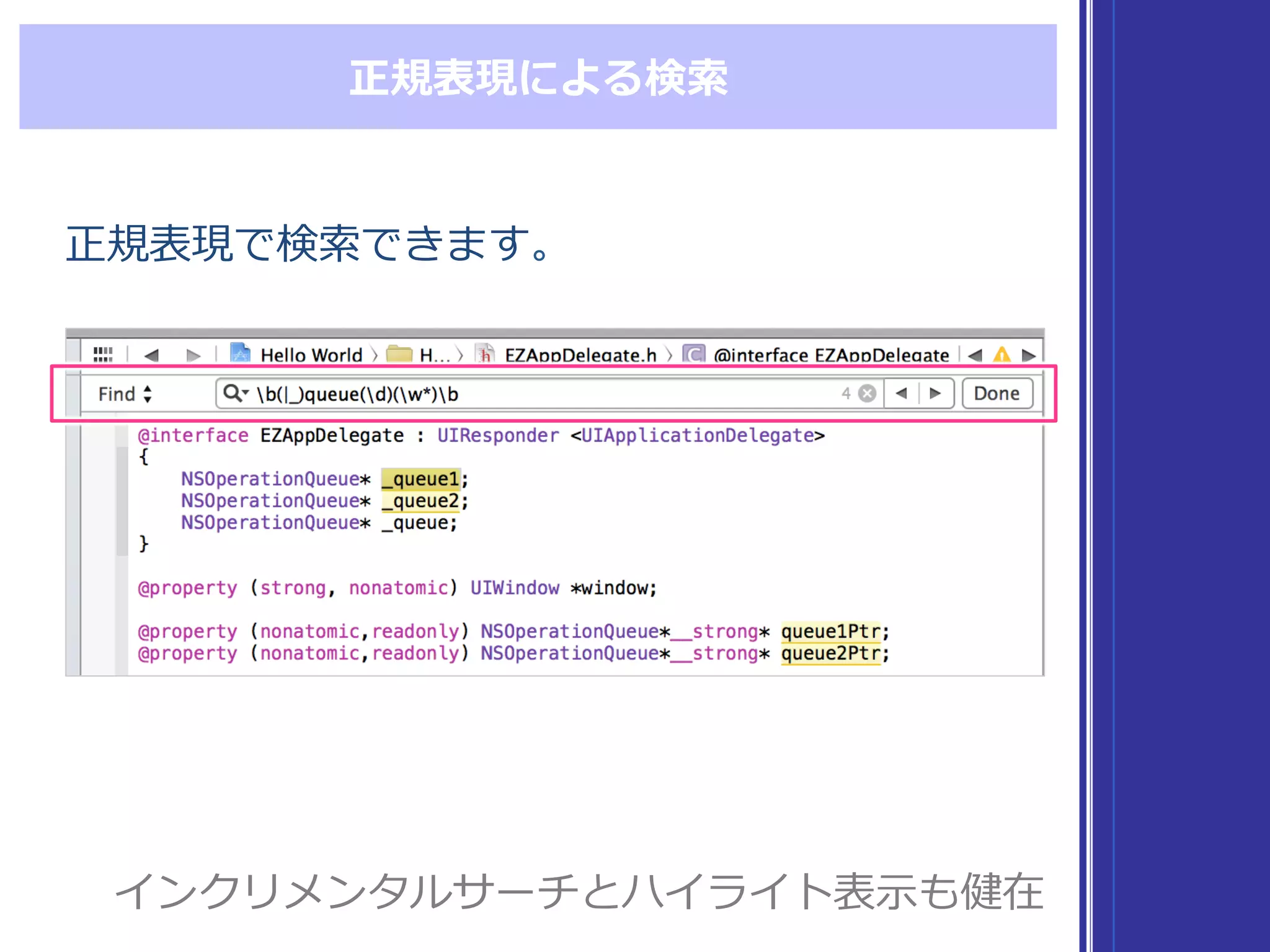The width and height of the screenshot is (1270, 952).
Task: Go to previous search match
Action: (x=902, y=393)
